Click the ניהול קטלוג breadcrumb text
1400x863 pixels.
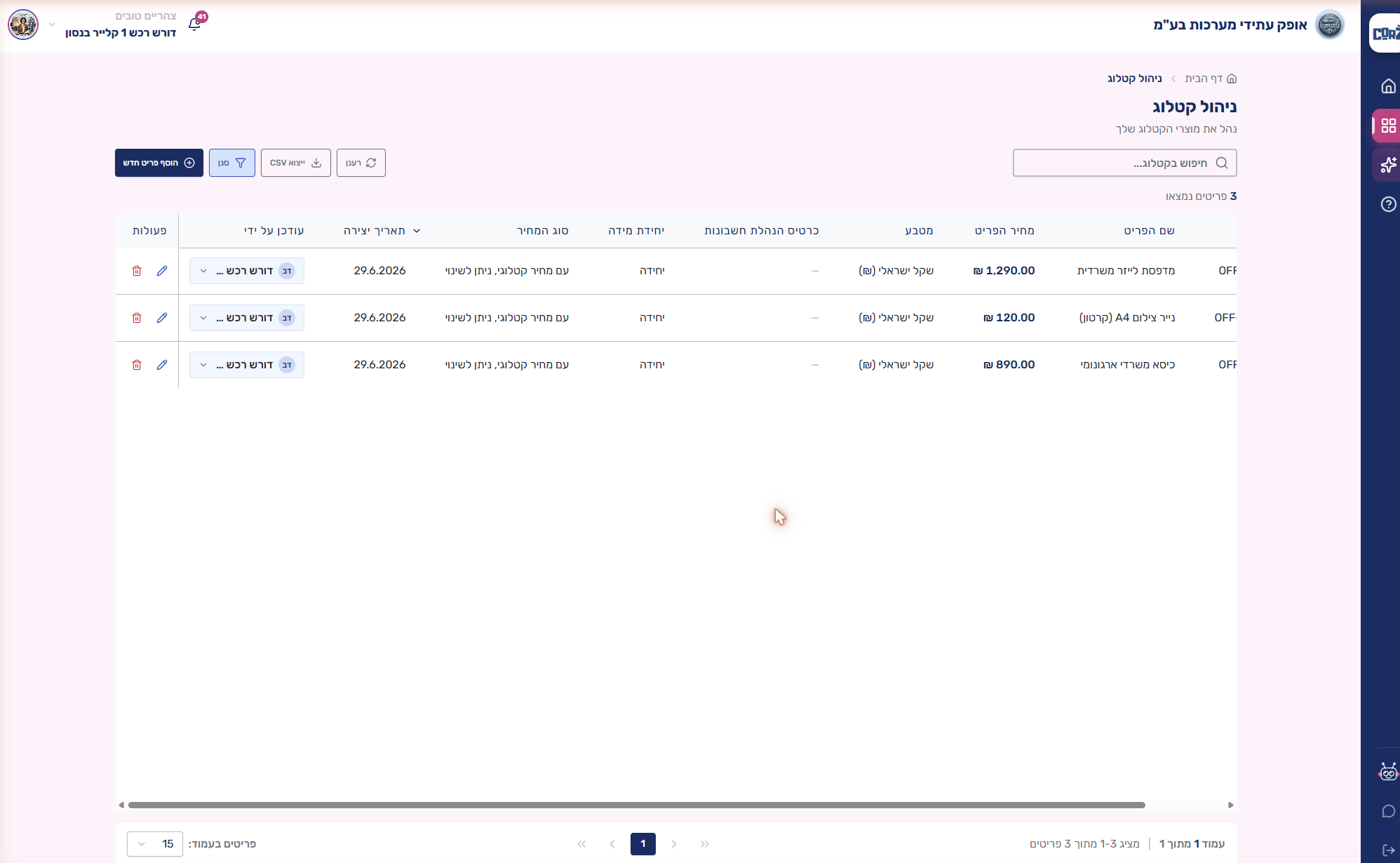click(1135, 79)
